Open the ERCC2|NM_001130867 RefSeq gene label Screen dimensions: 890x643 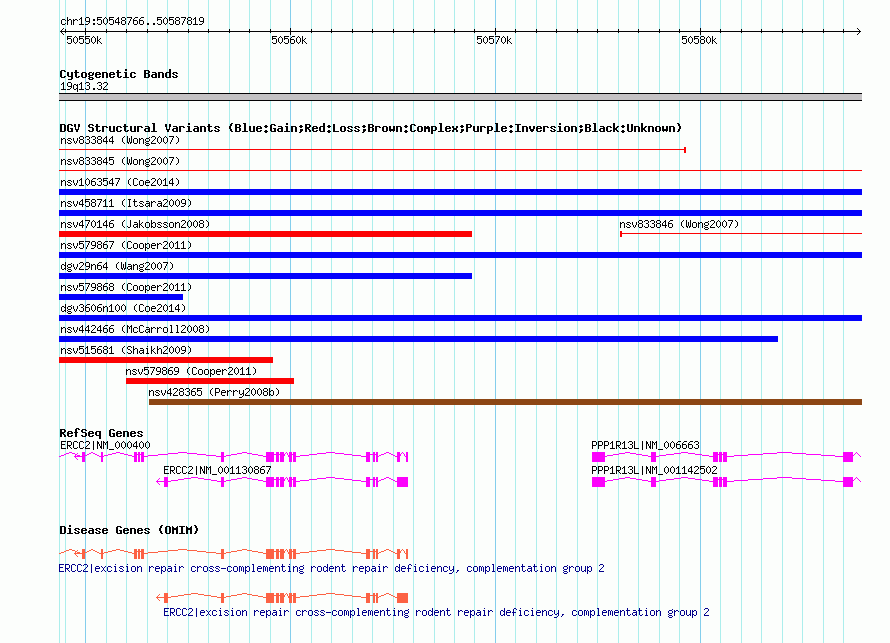217,470
